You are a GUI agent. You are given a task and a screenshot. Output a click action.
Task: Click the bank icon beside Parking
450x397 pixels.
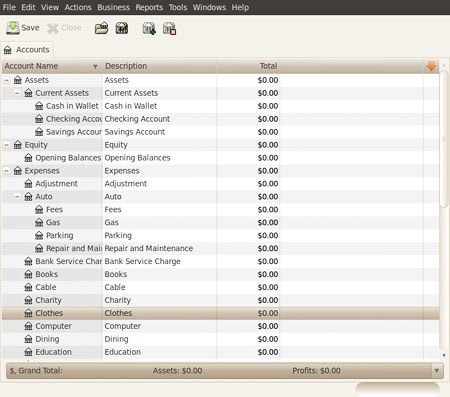[x=39, y=235]
